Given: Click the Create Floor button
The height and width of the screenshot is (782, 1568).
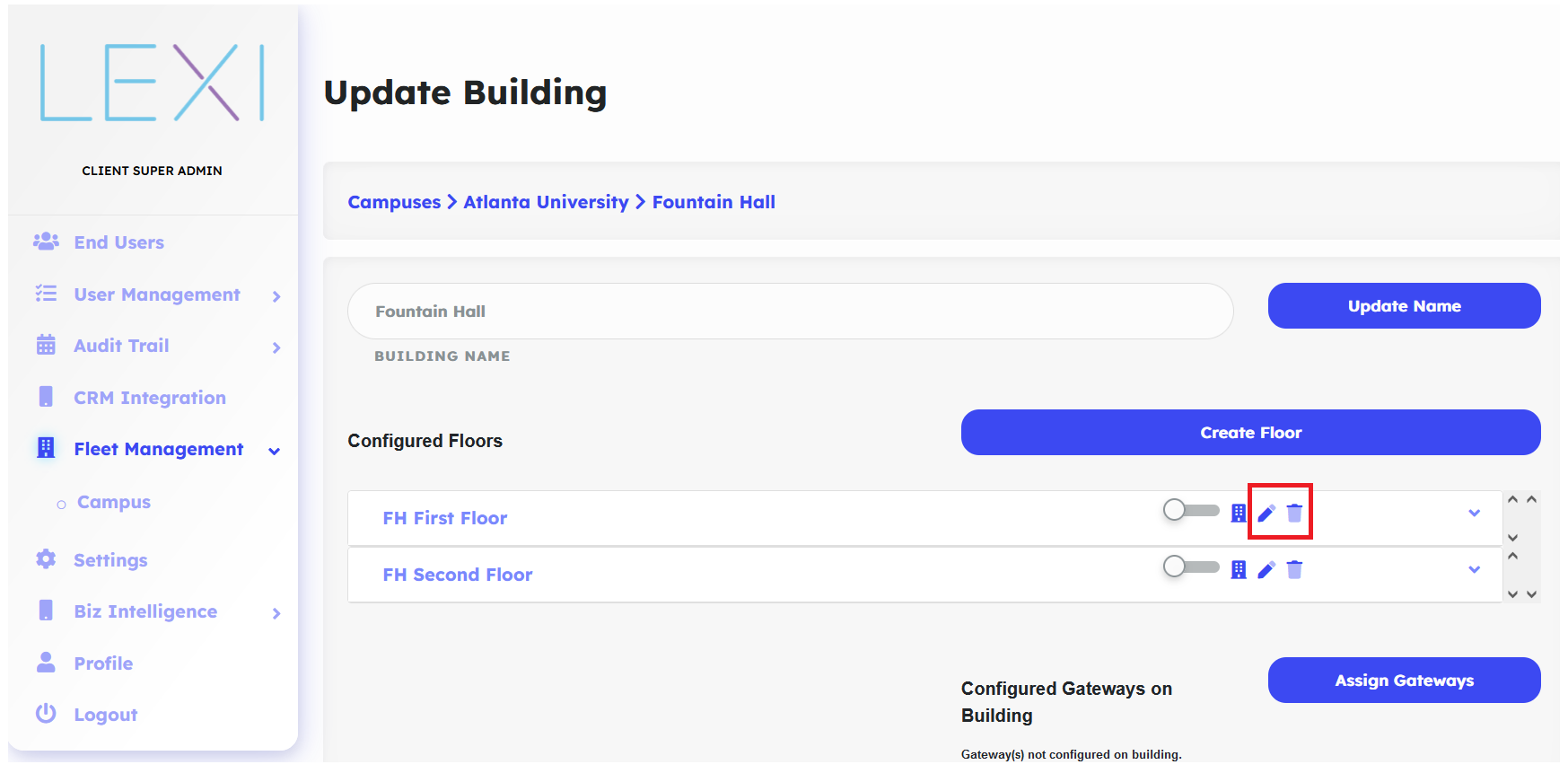Looking at the screenshot, I should tap(1250, 433).
